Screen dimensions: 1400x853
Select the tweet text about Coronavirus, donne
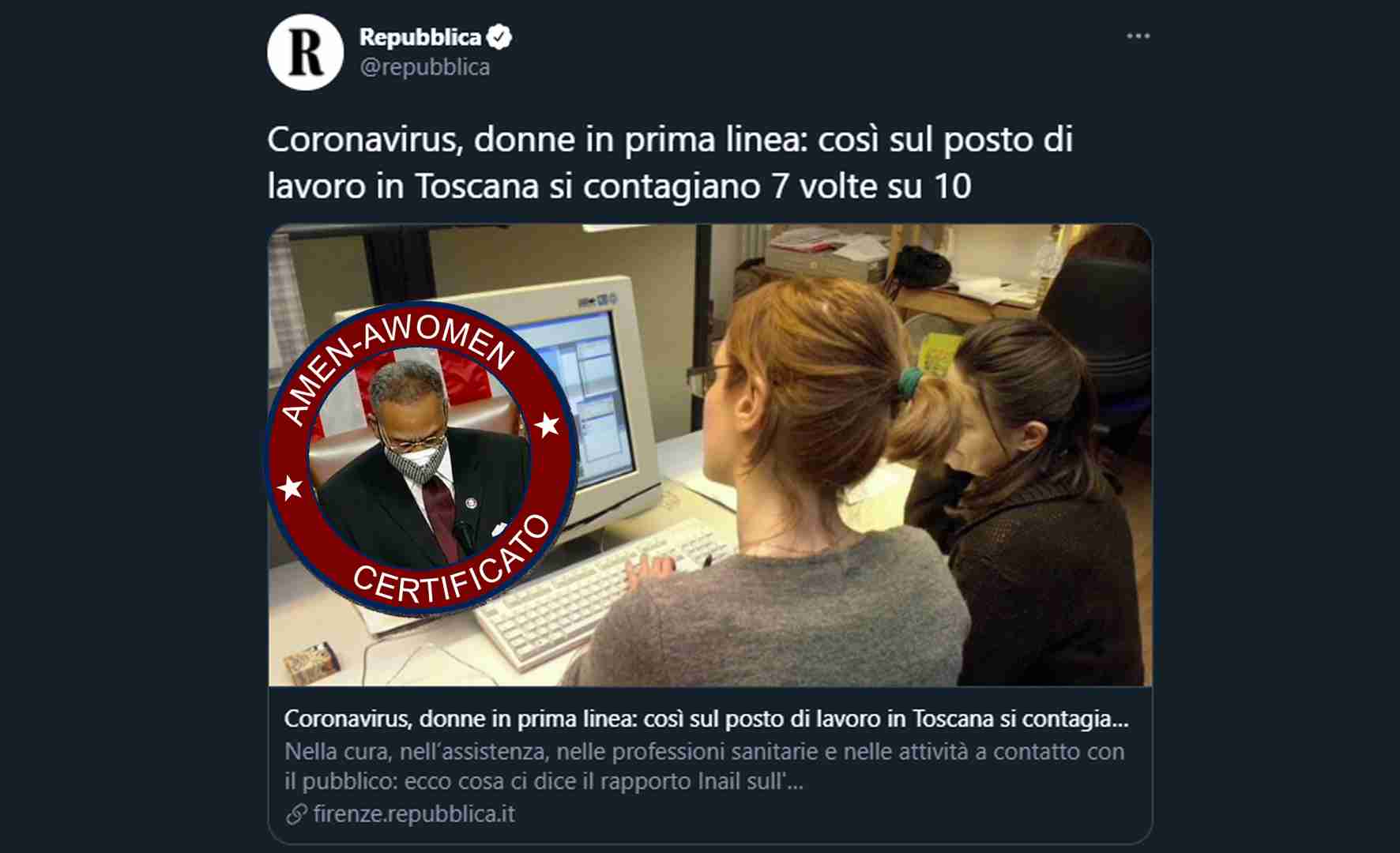click(x=670, y=163)
